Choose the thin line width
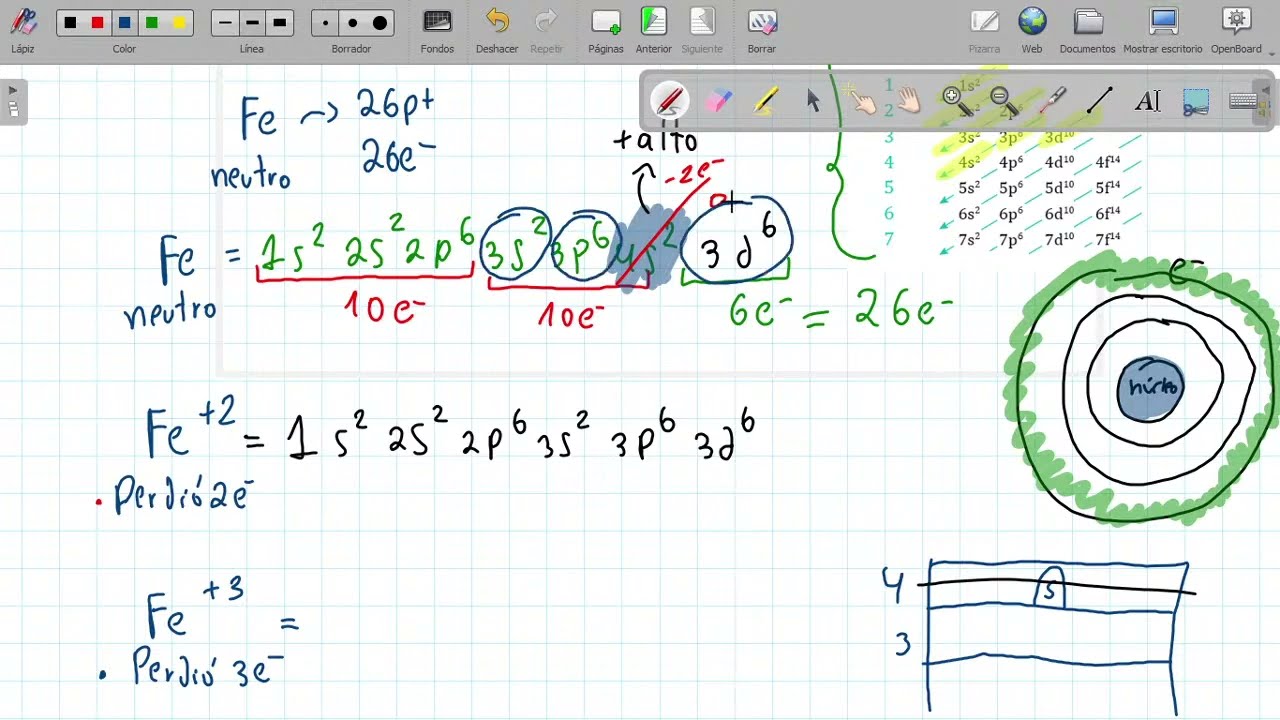This screenshot has width=1280, height=720. coord(225,22)
